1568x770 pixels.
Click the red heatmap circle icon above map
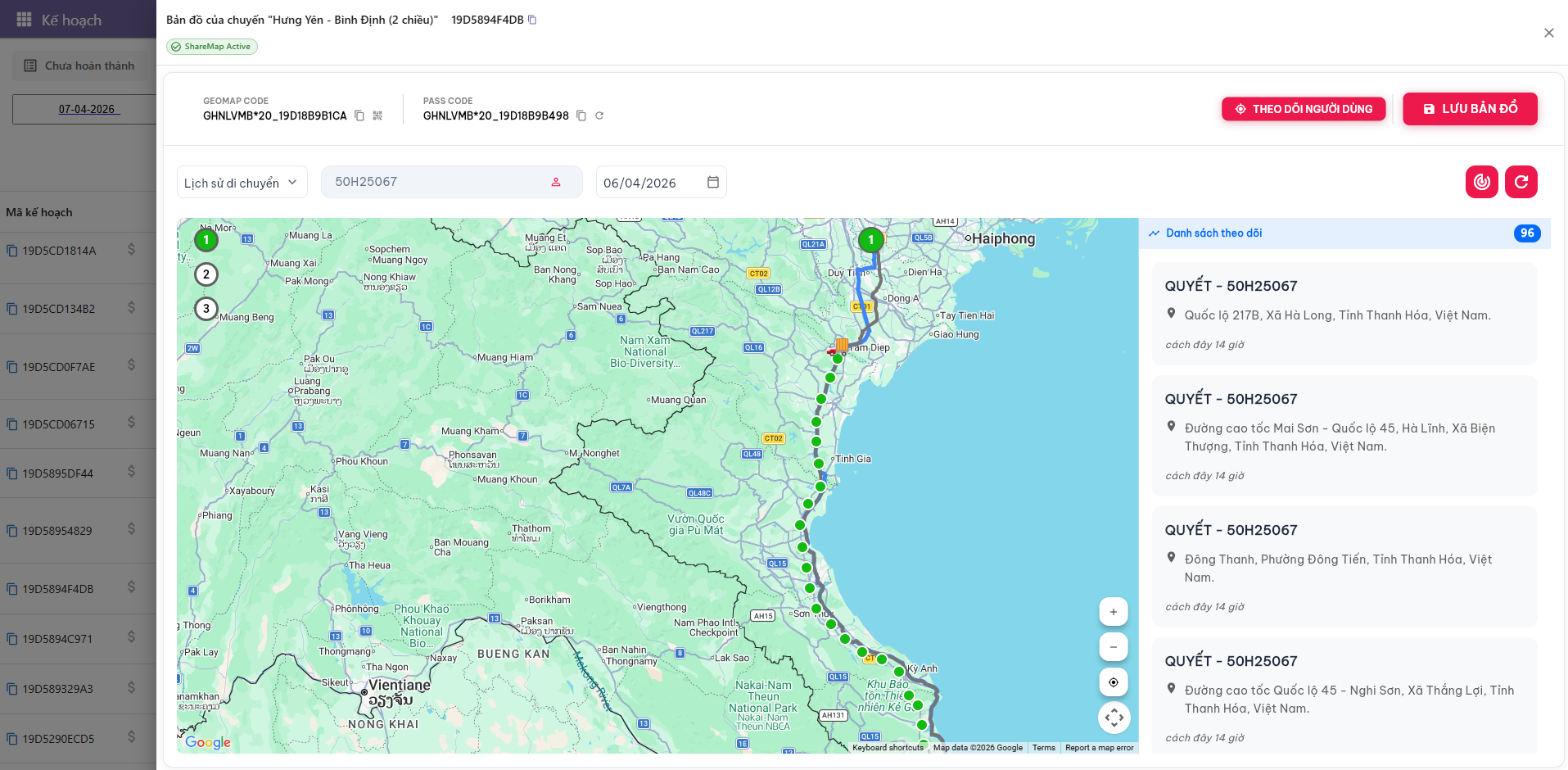tap(1481, 182)
